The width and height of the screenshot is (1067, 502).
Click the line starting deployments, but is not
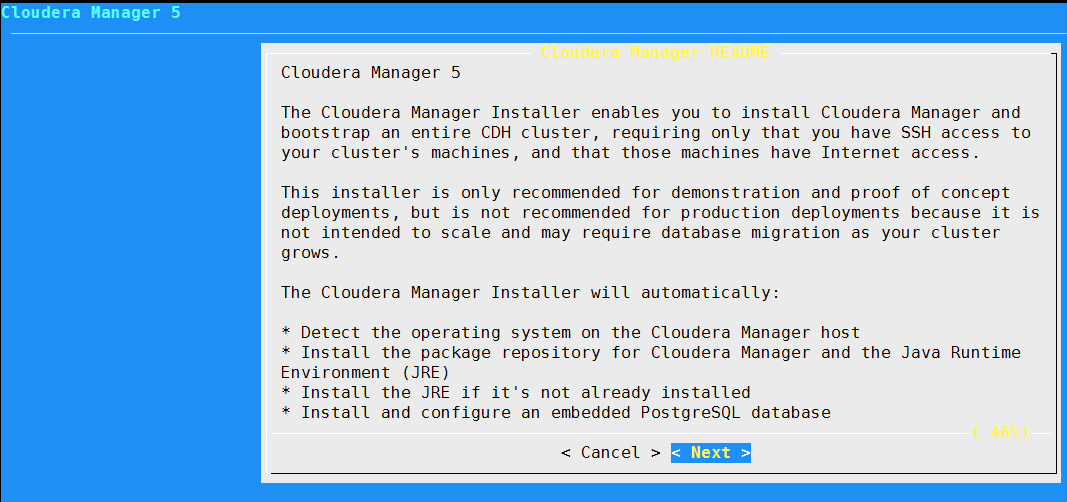click(661, 213)
